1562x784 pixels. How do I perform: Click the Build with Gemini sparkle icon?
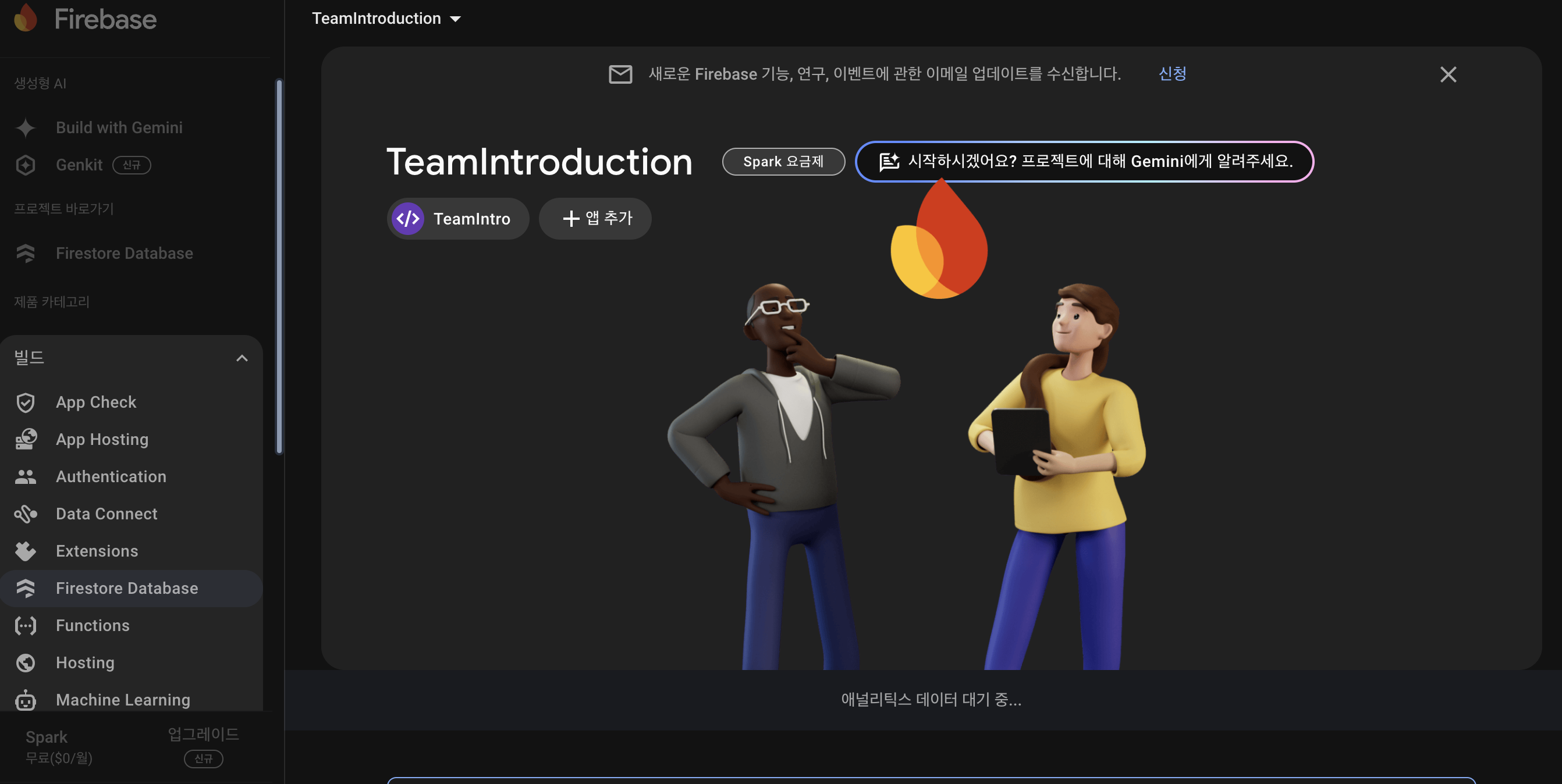tap(26, 128)
